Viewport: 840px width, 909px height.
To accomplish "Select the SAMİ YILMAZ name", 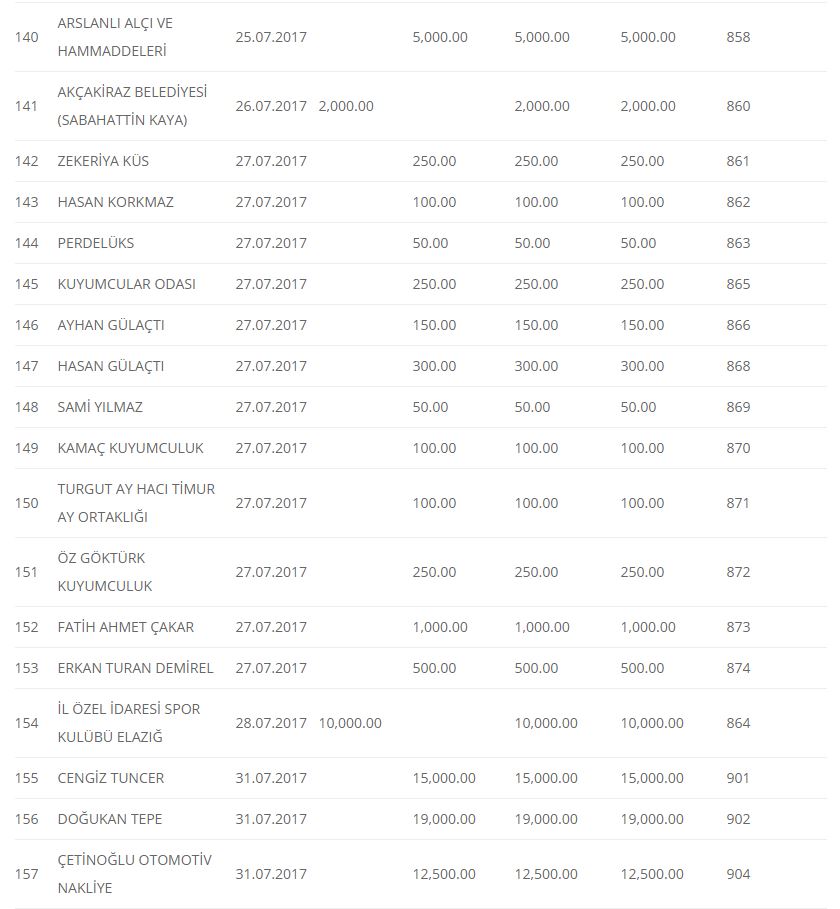I will [100, 407].
